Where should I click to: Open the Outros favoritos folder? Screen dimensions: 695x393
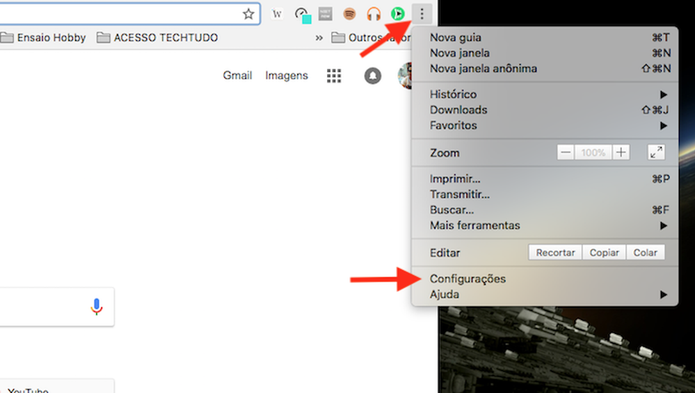click(371, 38)
